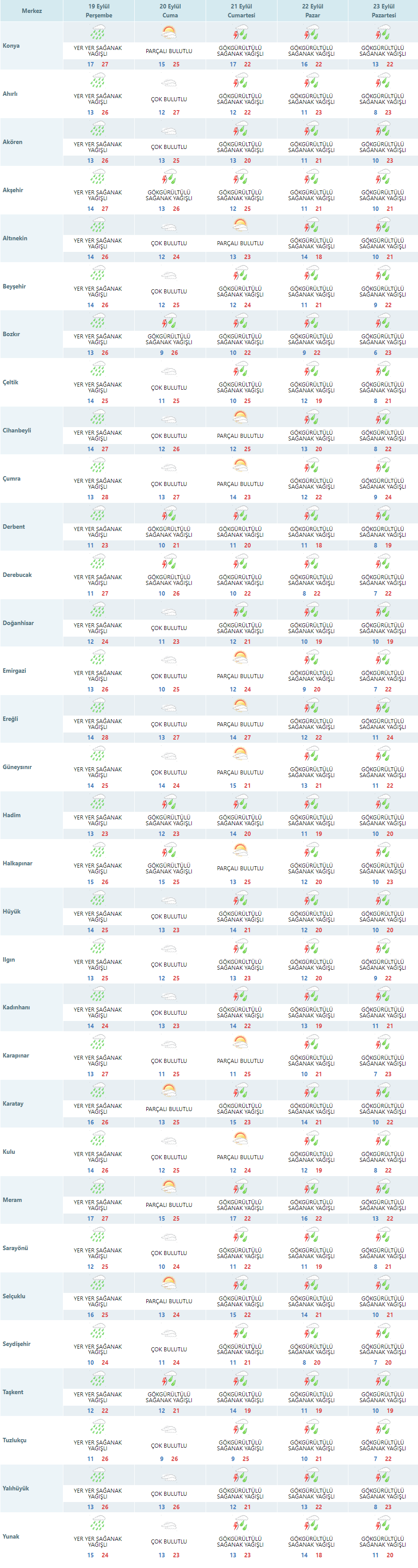
Task: Select Akşehir's thunderstorm icon for 20 Eylül
Action: coord(169,177)
